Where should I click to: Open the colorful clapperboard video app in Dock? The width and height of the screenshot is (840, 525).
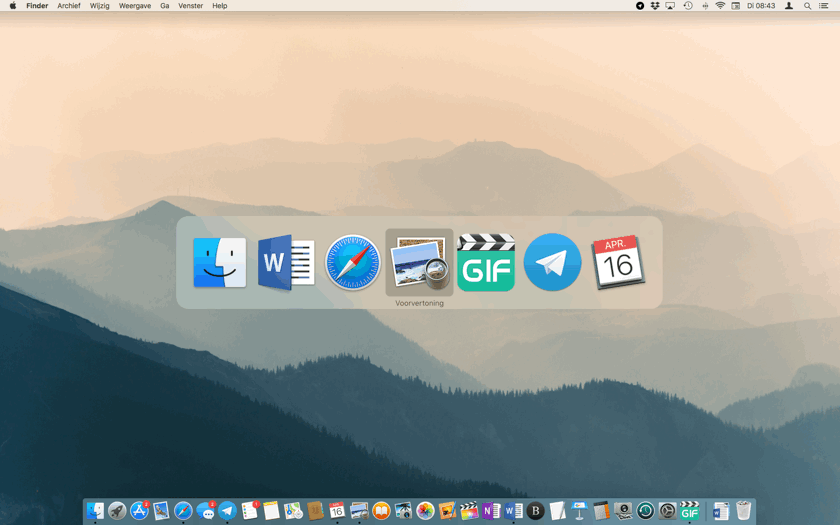[469, 511]
